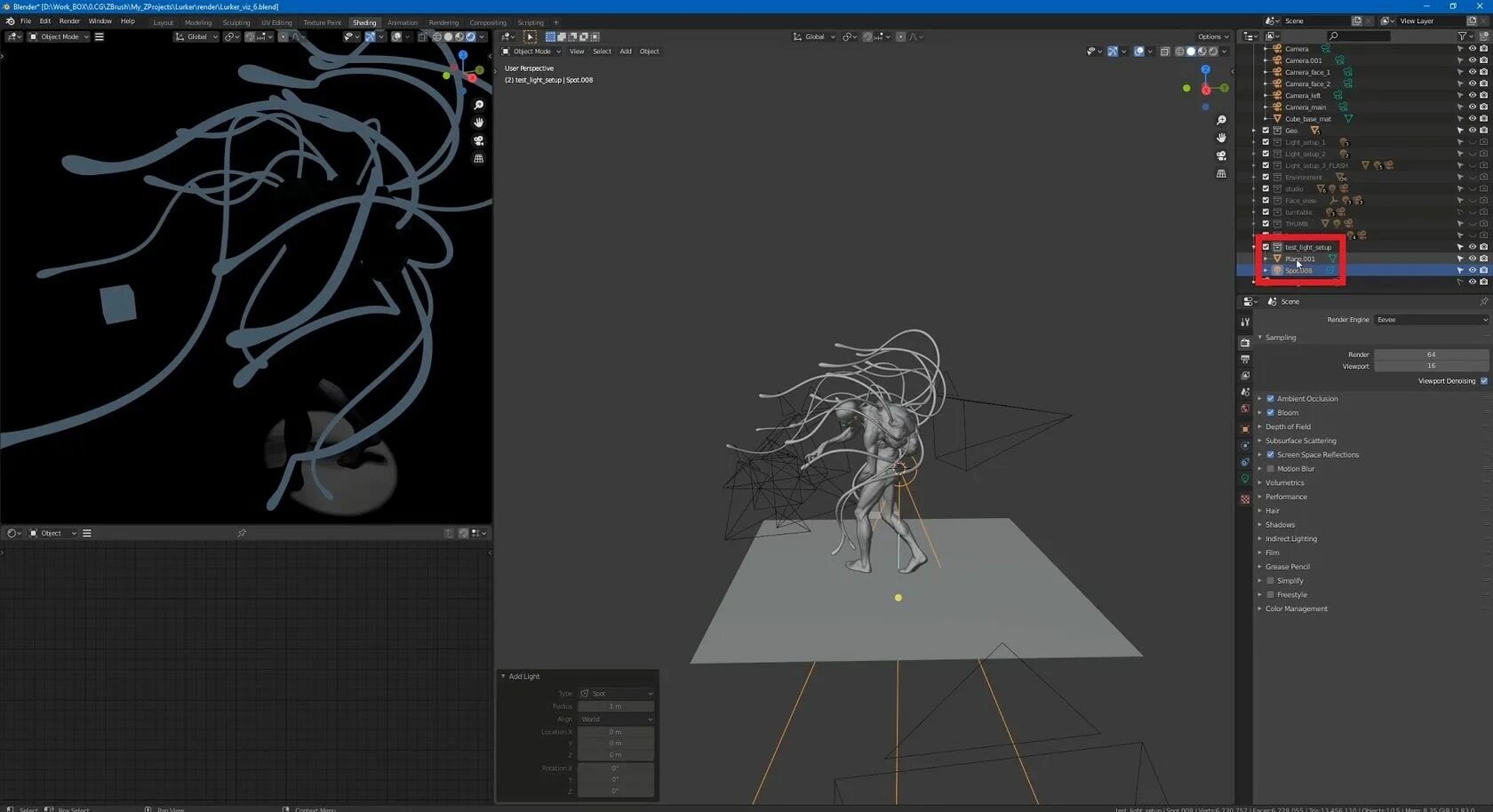The width and height of the screenshot is (1493, 812).
Task: Open the Render menu
Action: (69, 21)
